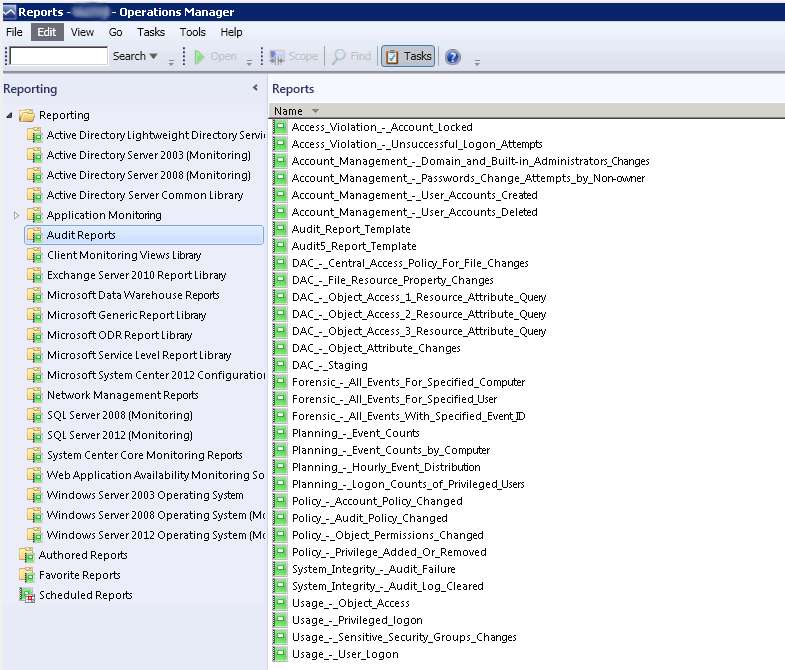Open toolbar options overflow after Help icon
The image size is (785, 670).
[477, 62]
